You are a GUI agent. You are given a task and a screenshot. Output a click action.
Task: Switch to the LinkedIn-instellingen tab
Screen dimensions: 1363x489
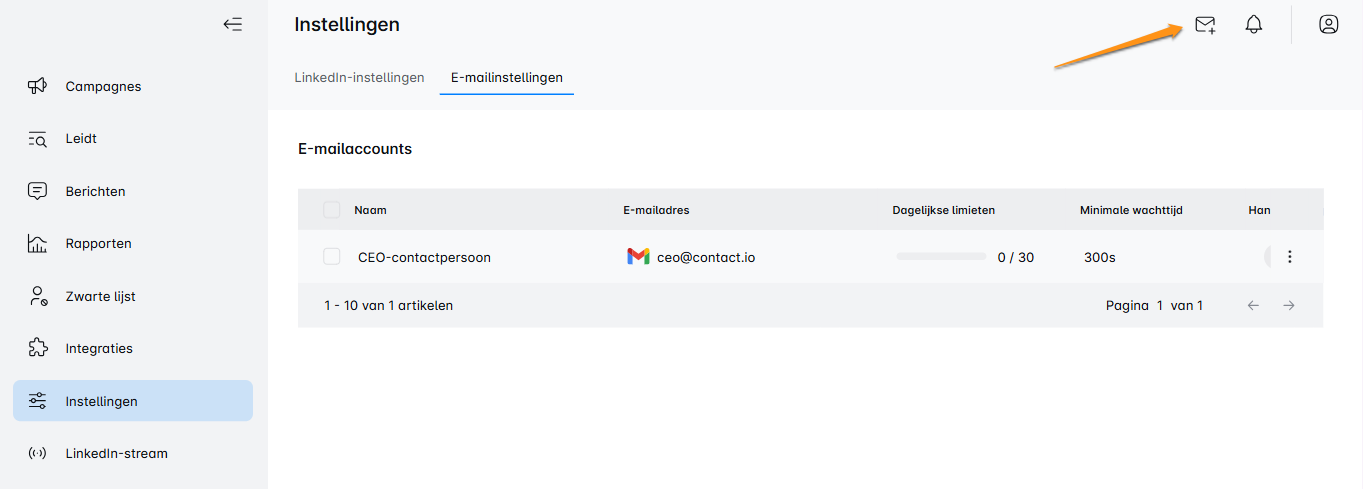click(359, 78)
